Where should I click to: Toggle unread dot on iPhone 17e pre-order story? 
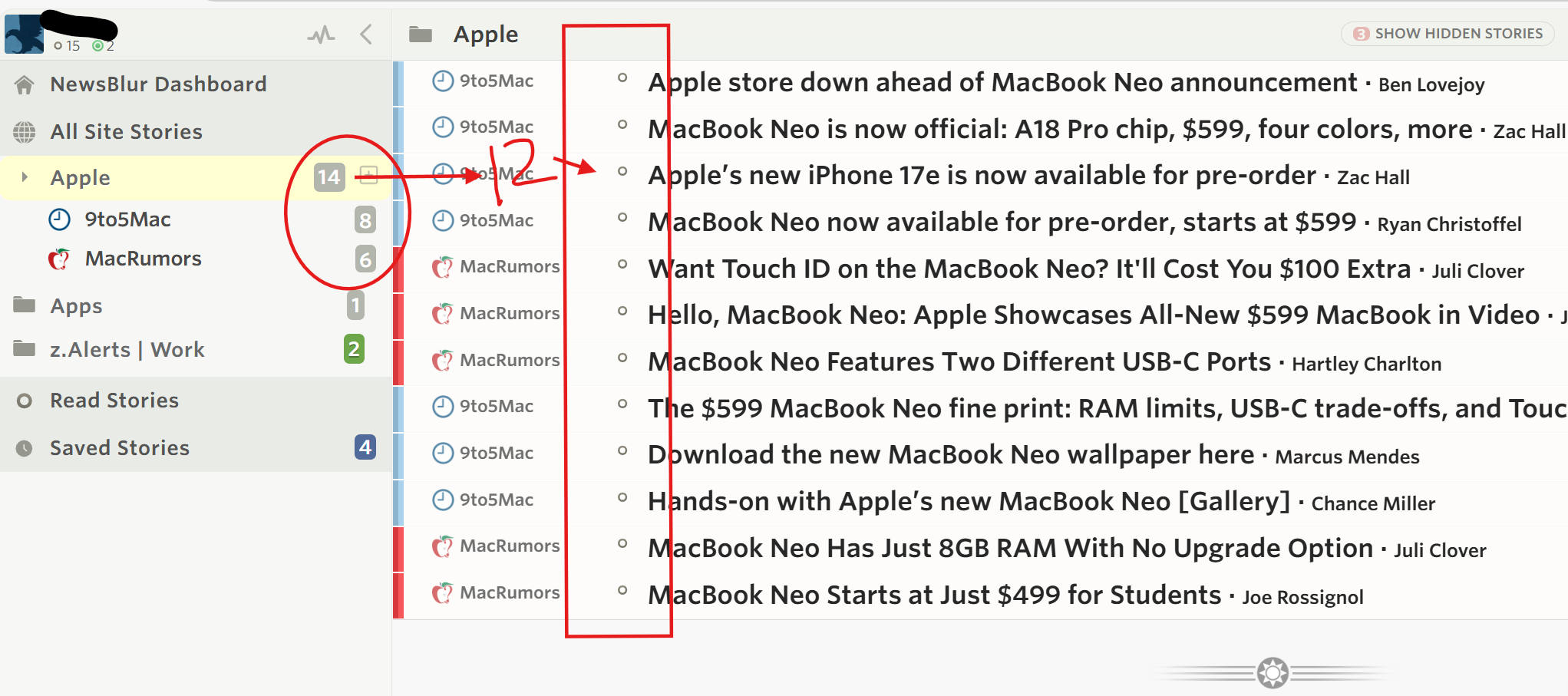pos(622,171)
